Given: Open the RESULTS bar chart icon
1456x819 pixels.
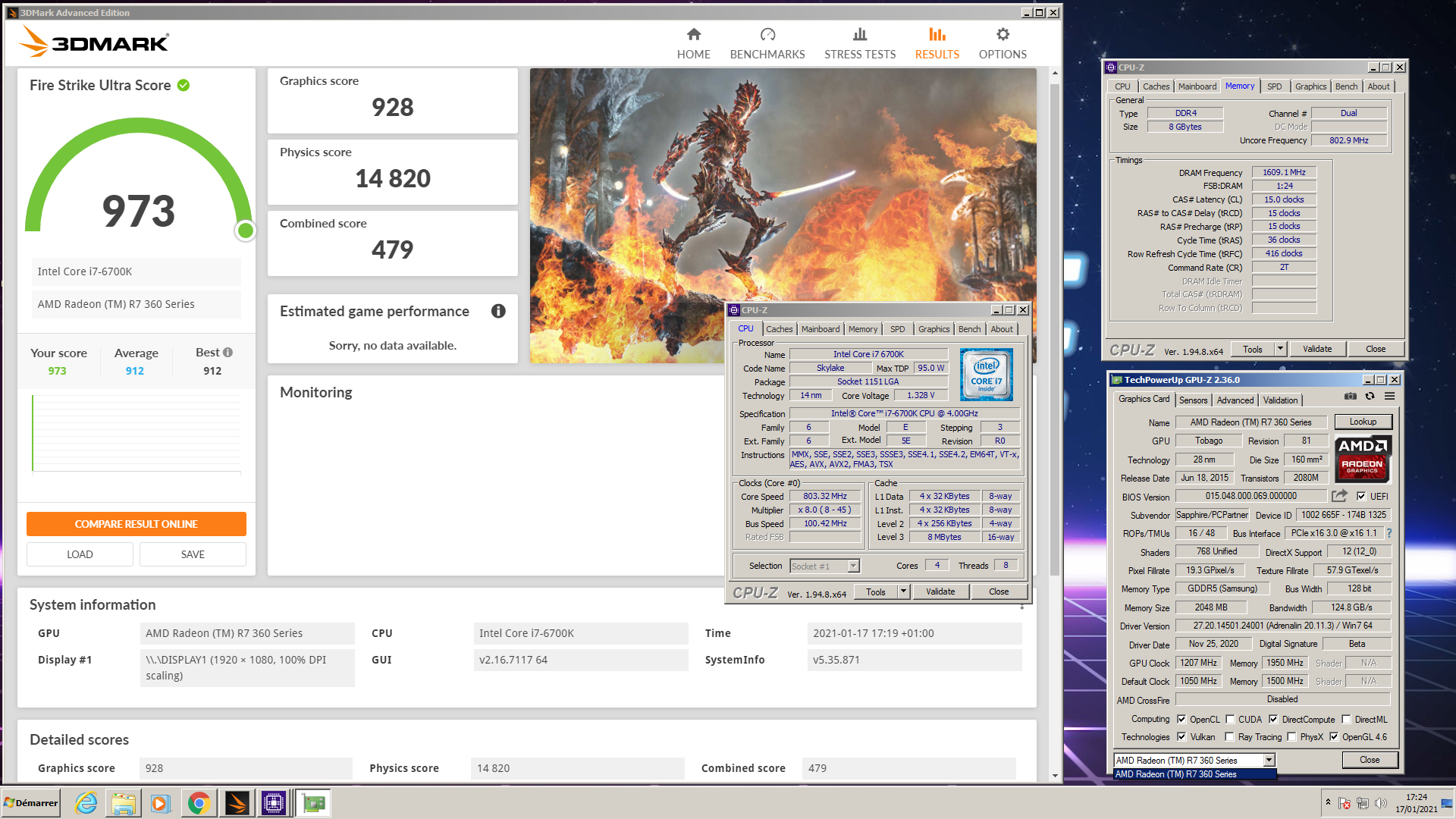Looking at the screenshot, I should [937, 34].
